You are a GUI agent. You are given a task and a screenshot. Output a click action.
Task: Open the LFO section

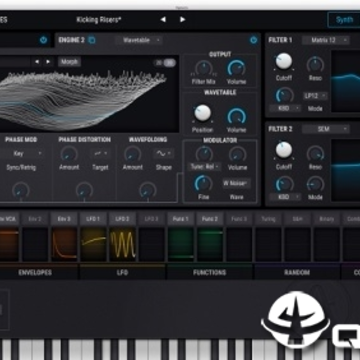[122, 272]
